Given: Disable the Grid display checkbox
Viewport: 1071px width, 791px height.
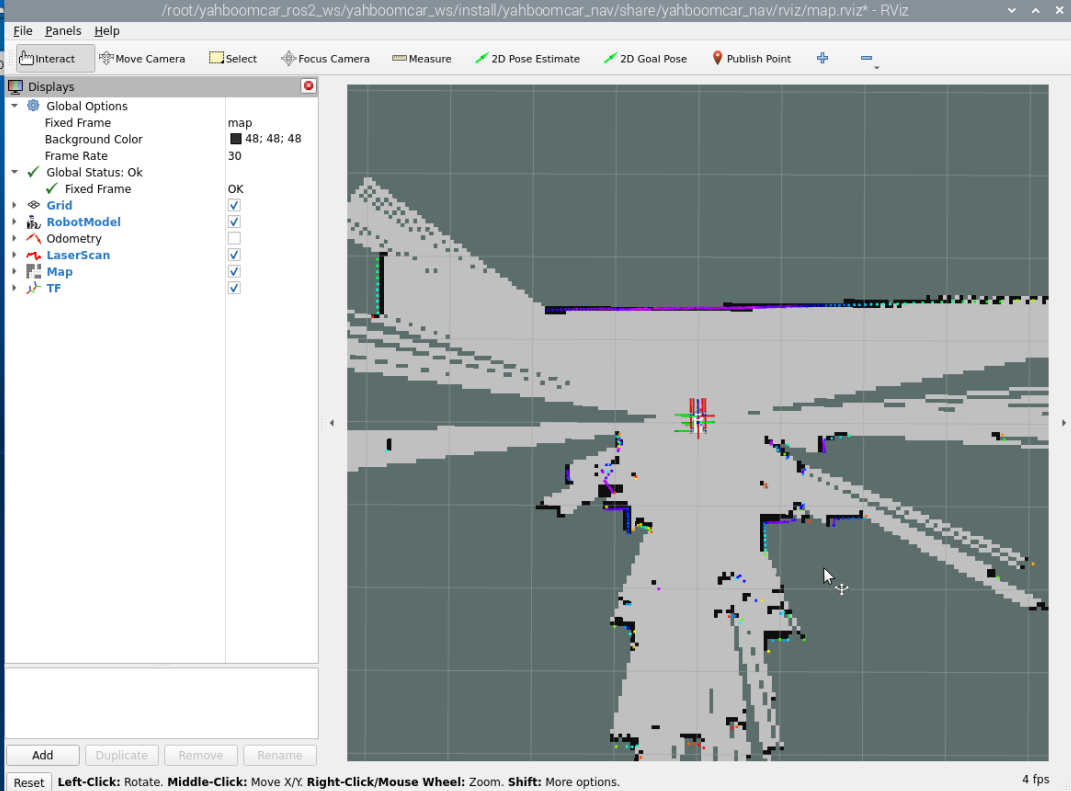Looking at the screenshot, I should click(234, 206).
